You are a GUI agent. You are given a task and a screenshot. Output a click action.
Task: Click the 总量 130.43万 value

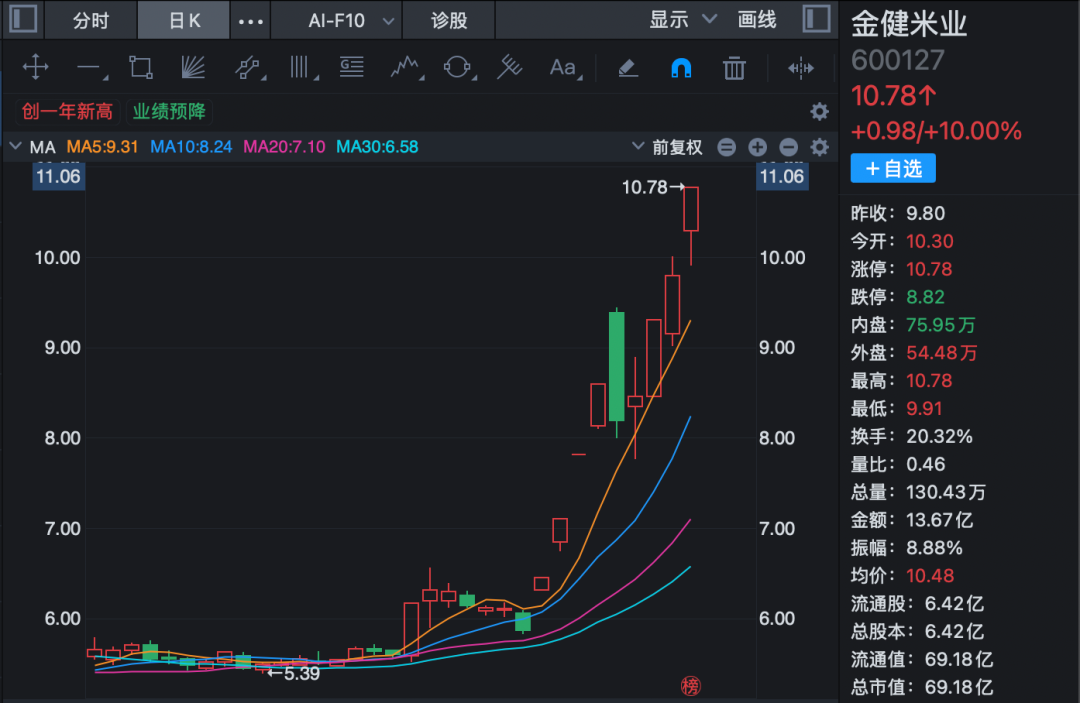point(946,492)
